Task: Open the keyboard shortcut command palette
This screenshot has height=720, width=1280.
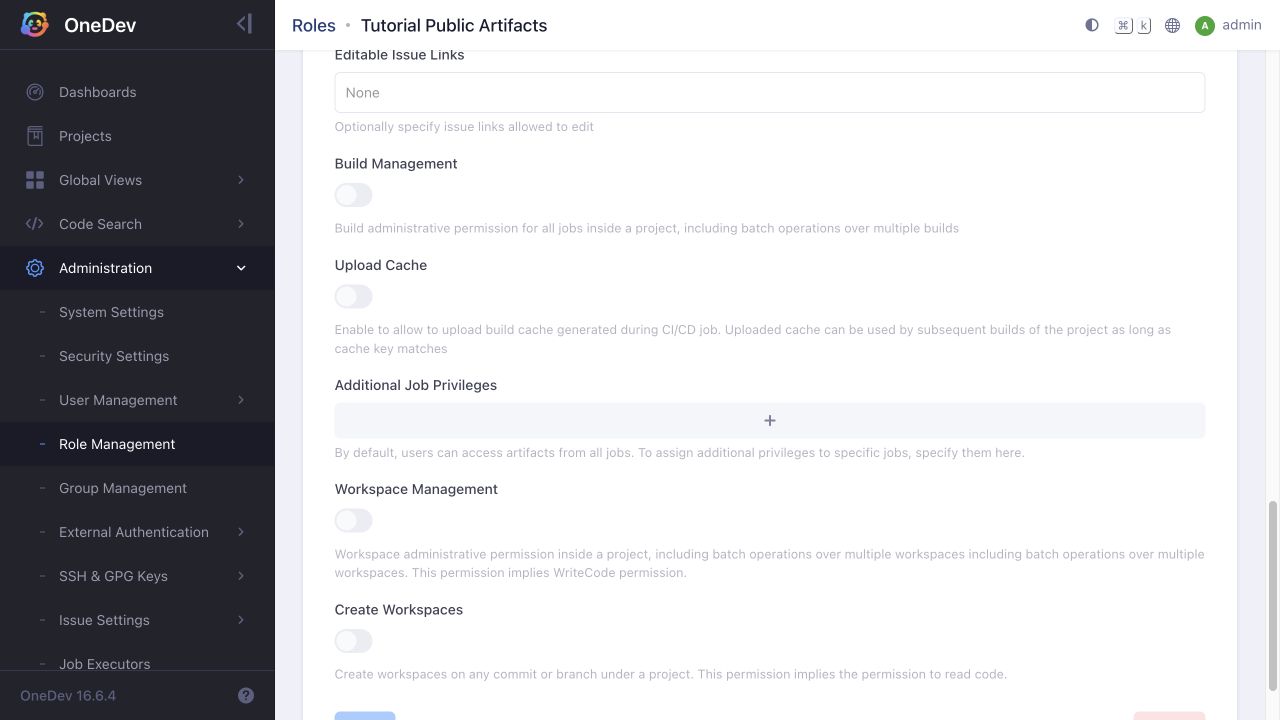Action: [1133, 25]
